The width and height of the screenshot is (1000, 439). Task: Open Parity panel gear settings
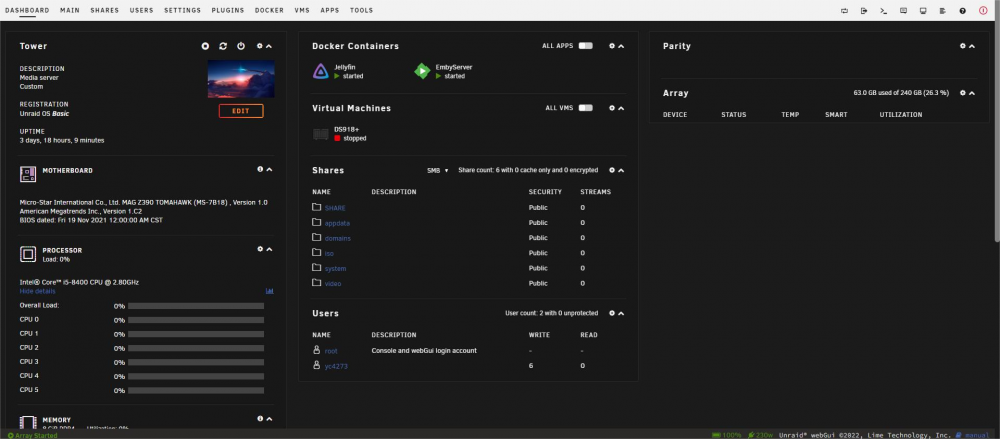pyautogui.click(x=962, y=46)
